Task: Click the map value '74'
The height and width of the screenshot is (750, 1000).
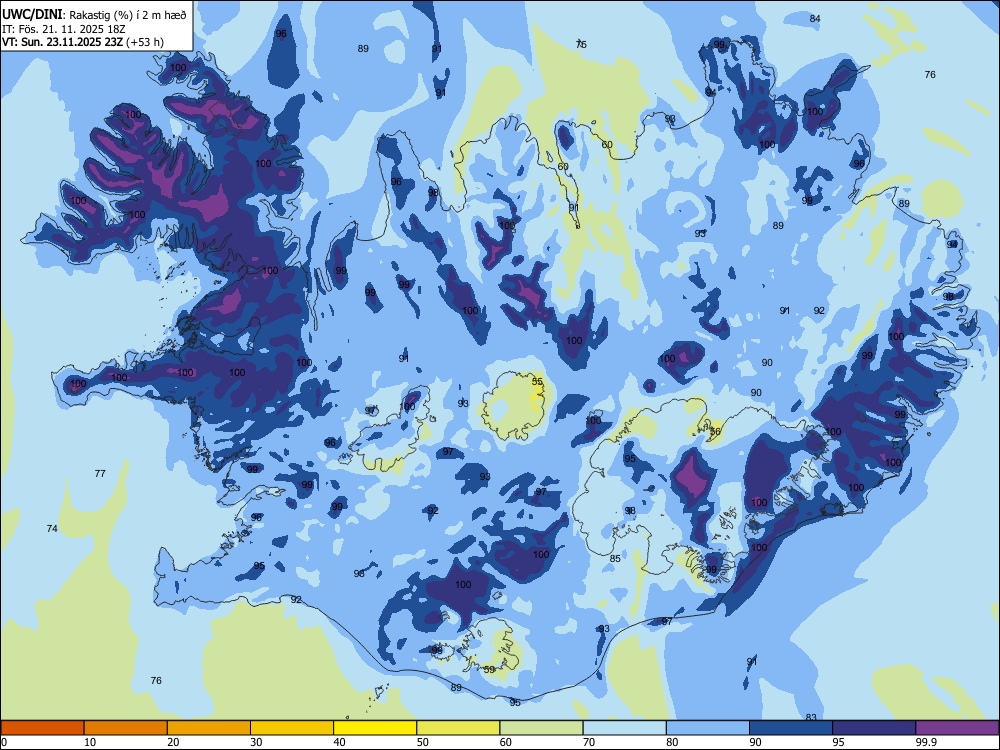Action: click(52, 529)
